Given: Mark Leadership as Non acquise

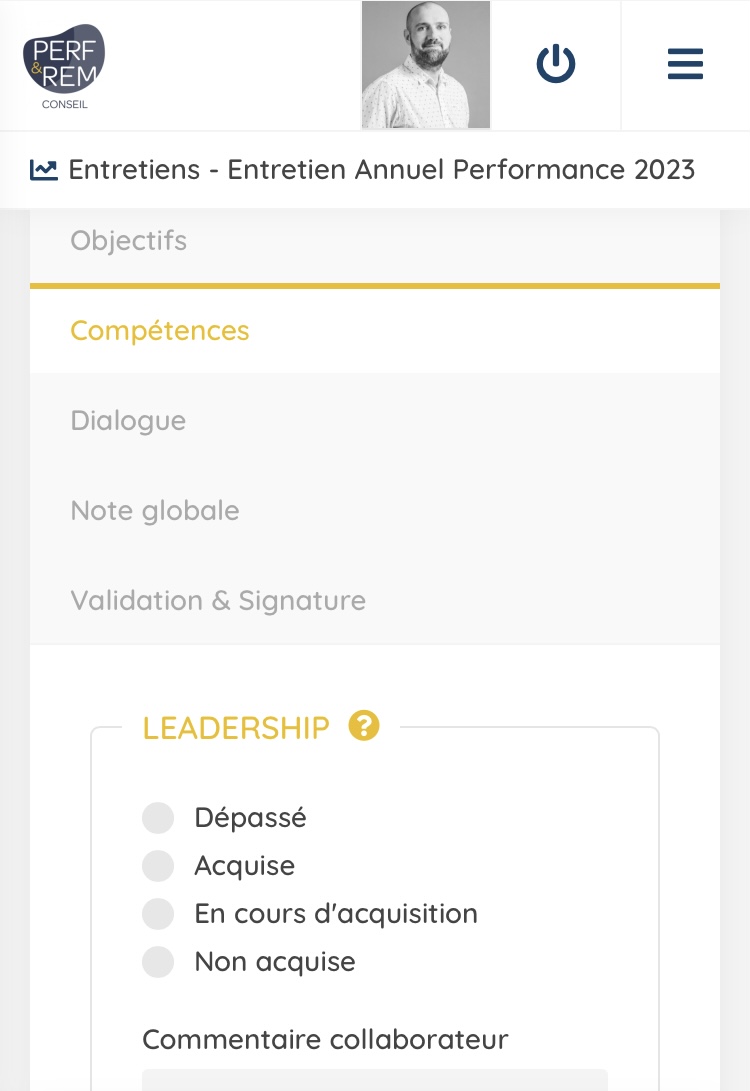Looking at the screenshot, I should pos(158,962).
